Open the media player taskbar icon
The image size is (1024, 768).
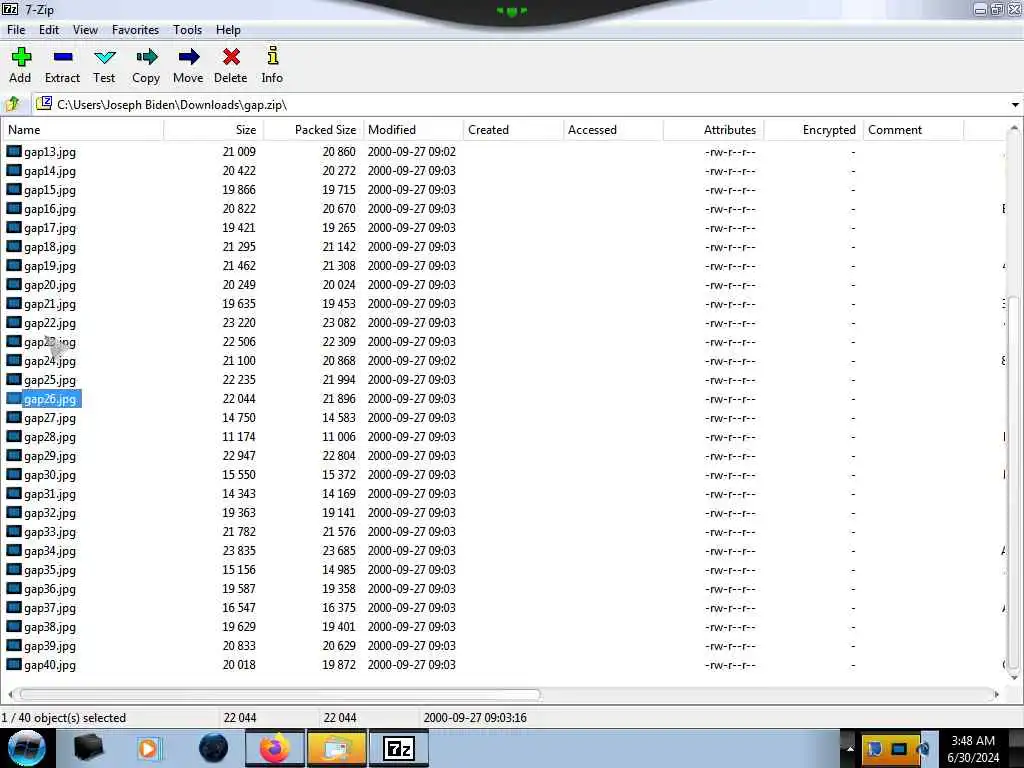point(148,748)
